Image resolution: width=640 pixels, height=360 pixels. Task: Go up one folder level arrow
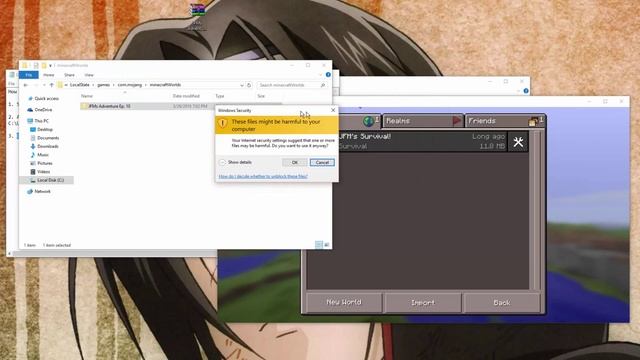coord(51,85)
